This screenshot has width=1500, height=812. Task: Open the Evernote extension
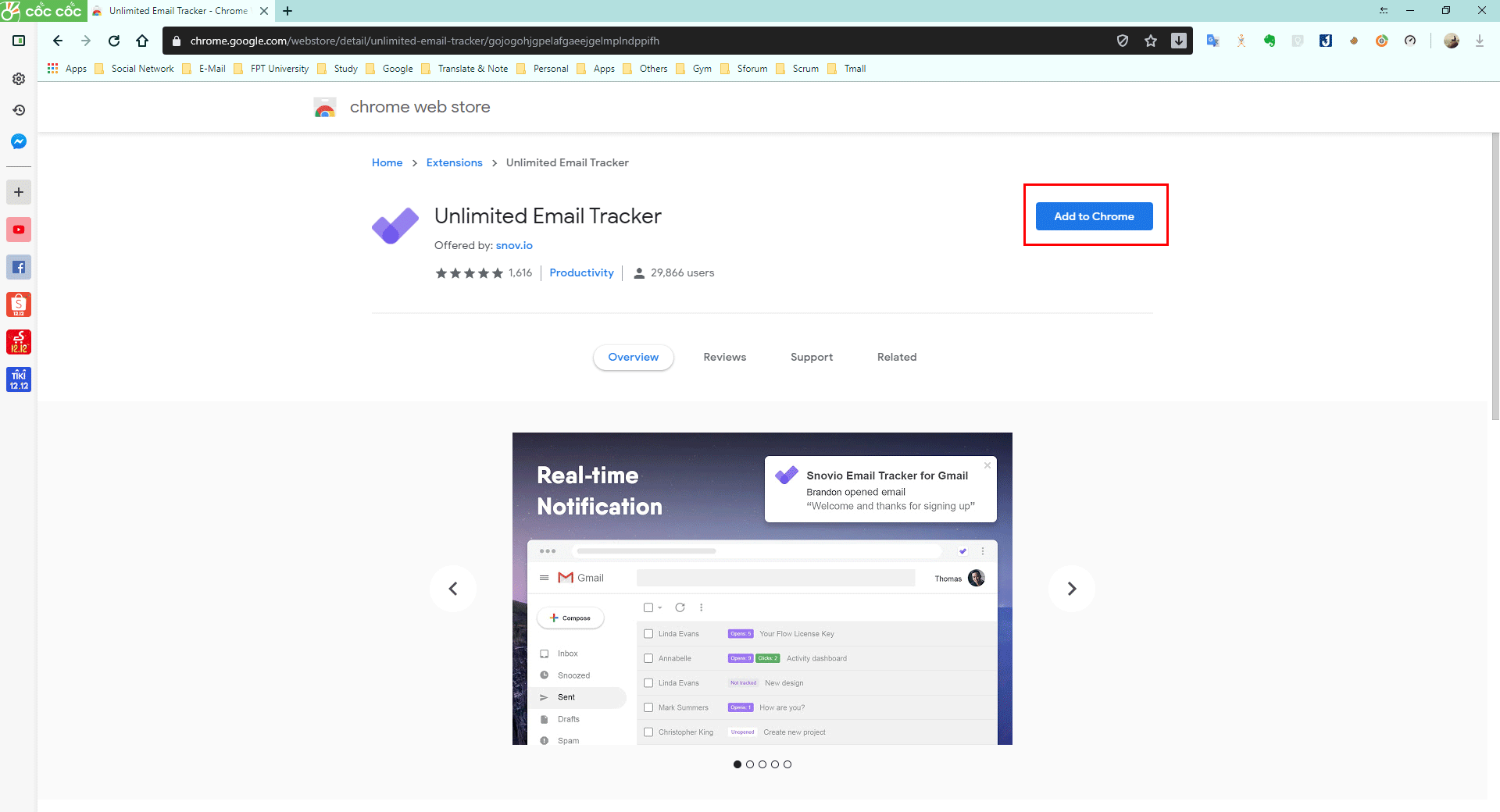tap(1270, 41)
